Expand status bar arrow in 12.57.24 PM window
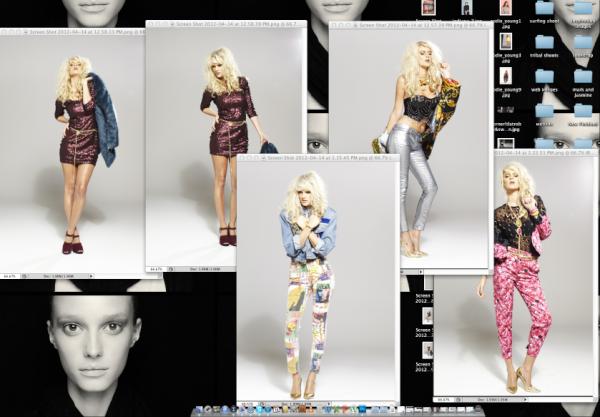The height and width of the screenshot is (417, 600). pos(421,272)
